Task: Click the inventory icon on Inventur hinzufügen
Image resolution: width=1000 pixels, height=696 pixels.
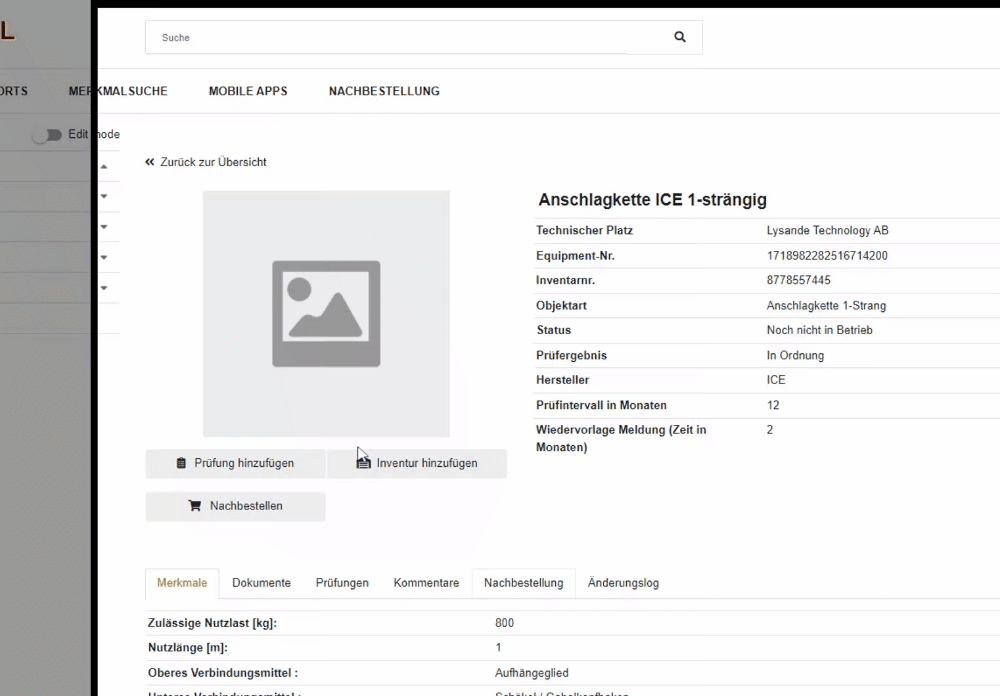Action: pyautogui.click(x=364, y=464)
